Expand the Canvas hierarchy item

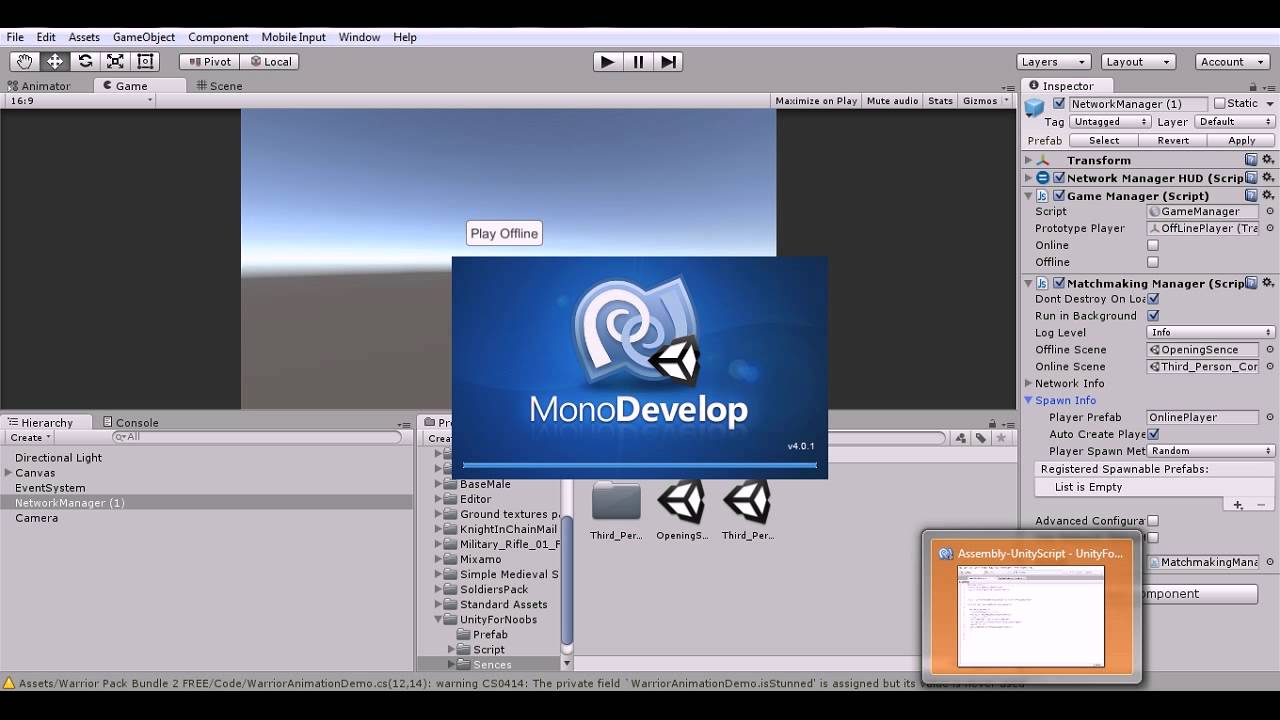click(8, 472)
